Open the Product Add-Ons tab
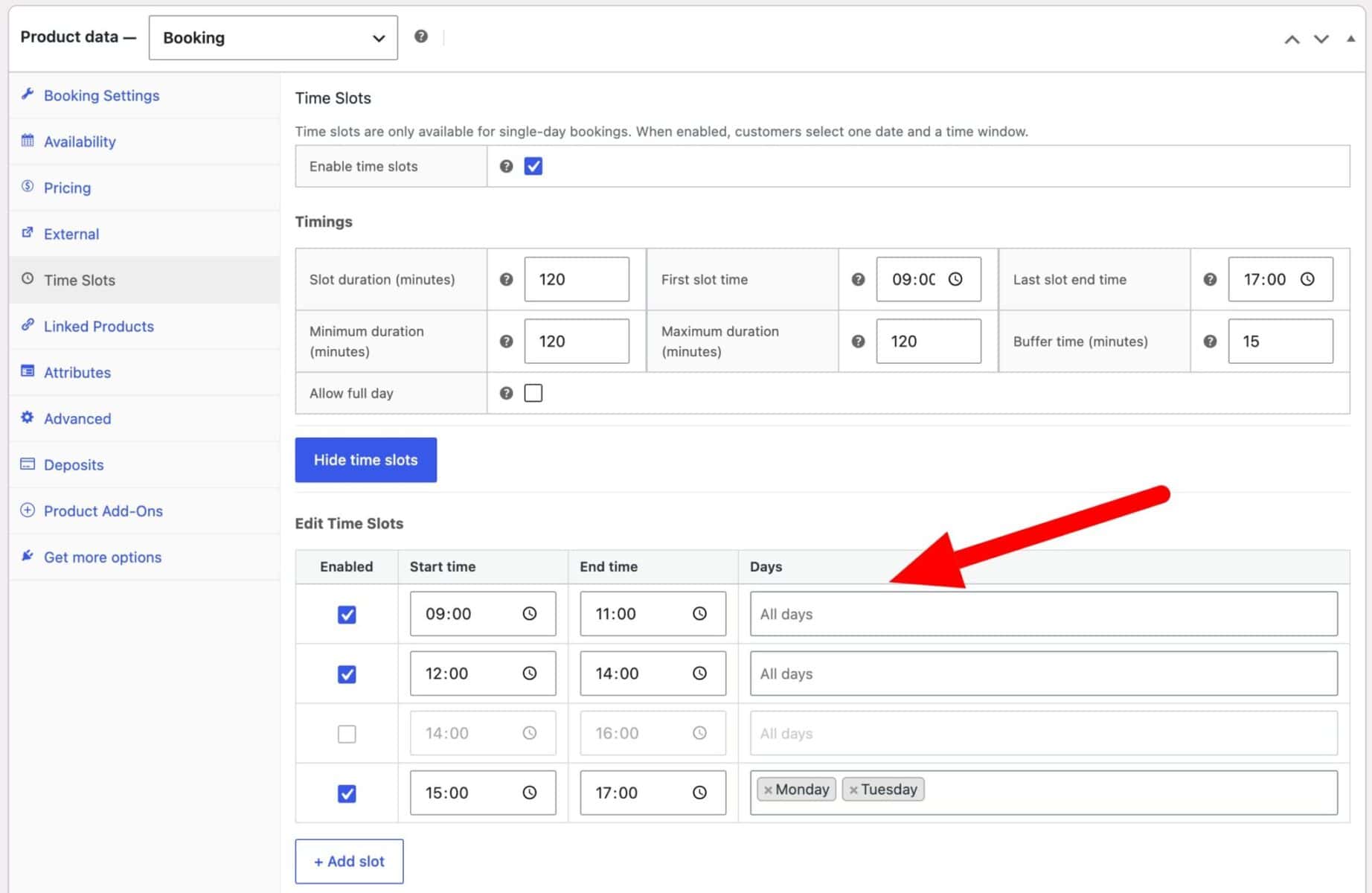 click(144, 510)
